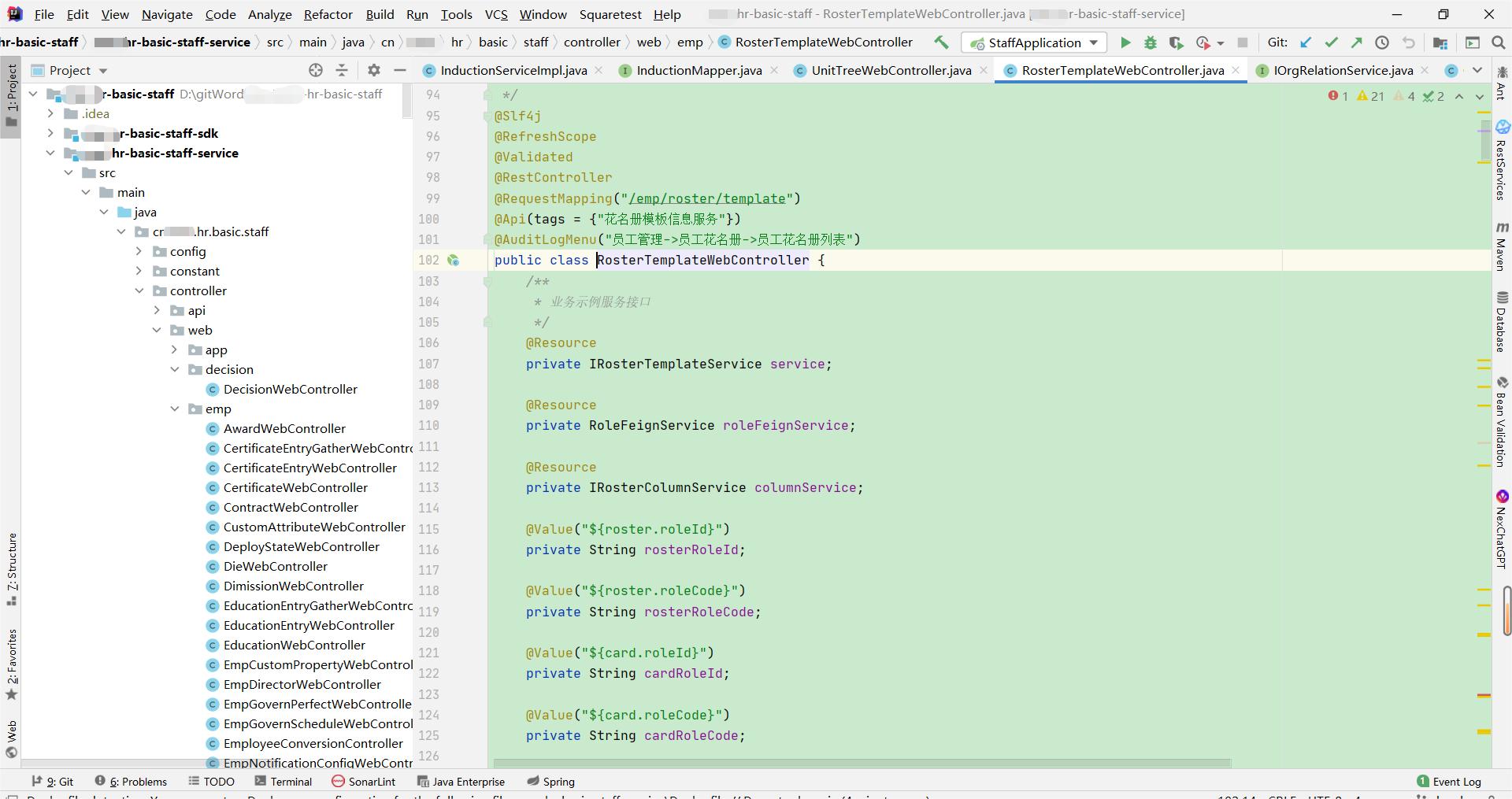1512x799 pixels.
Task: Open the Ant tool window
Action: point(1502,83)
